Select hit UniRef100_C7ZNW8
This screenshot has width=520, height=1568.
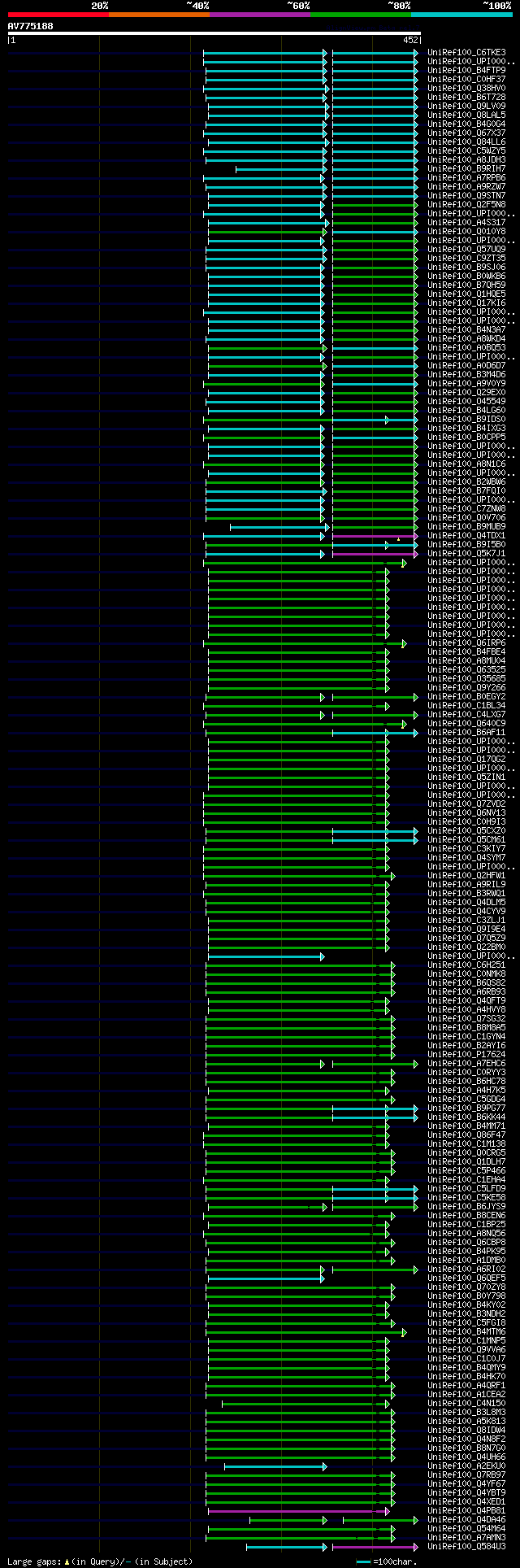[x=466, y=509]
